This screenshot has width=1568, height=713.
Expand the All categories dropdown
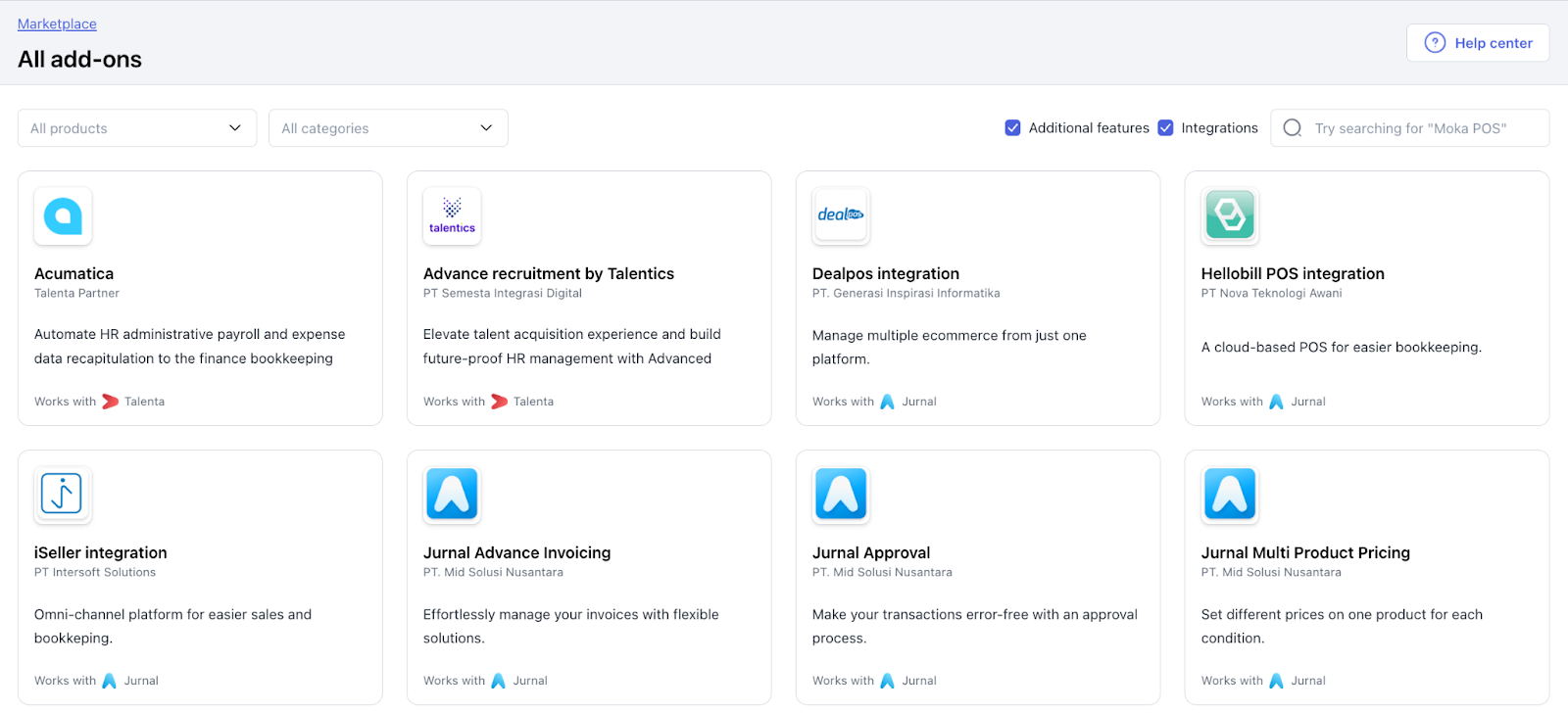click(x=388, y=128)
